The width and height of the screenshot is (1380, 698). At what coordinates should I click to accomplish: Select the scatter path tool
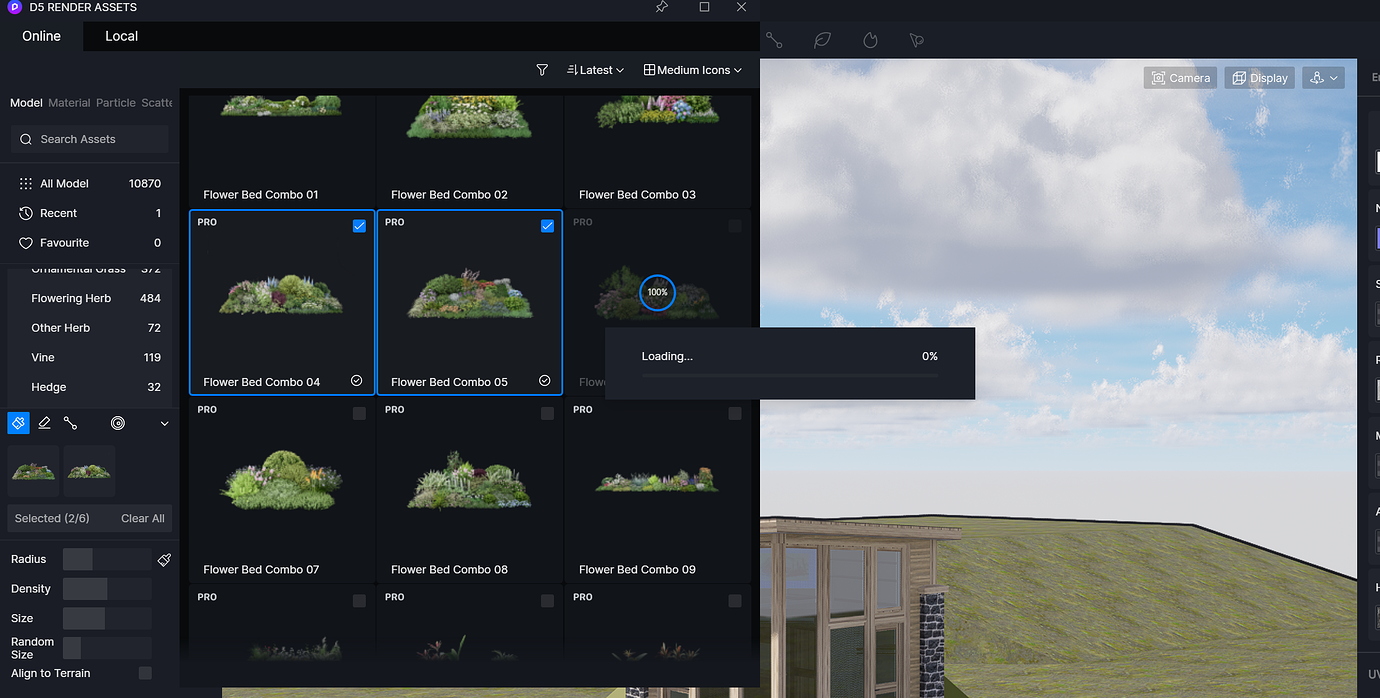coord(70,422)
